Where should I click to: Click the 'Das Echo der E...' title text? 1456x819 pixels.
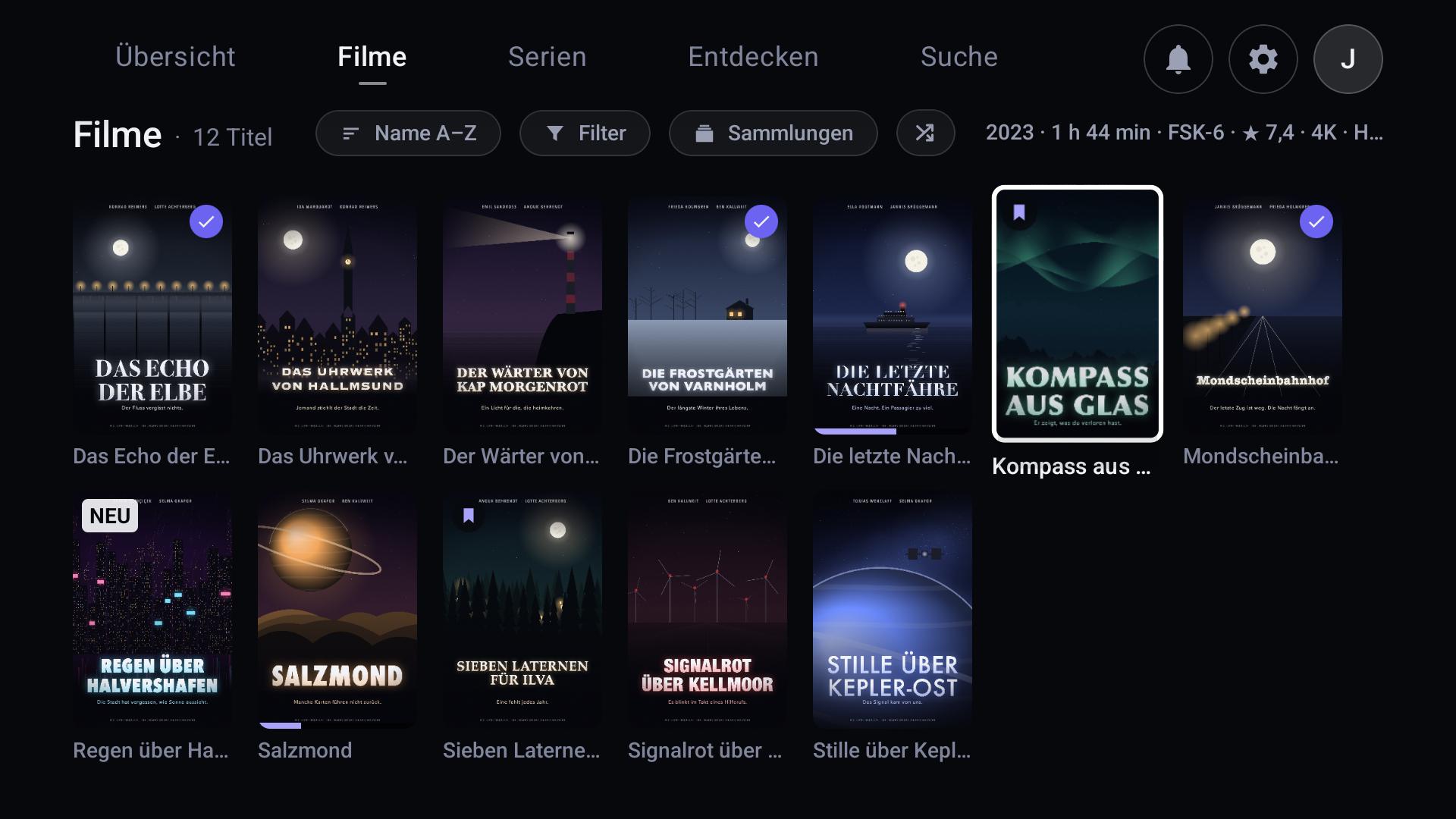point(151,457)
